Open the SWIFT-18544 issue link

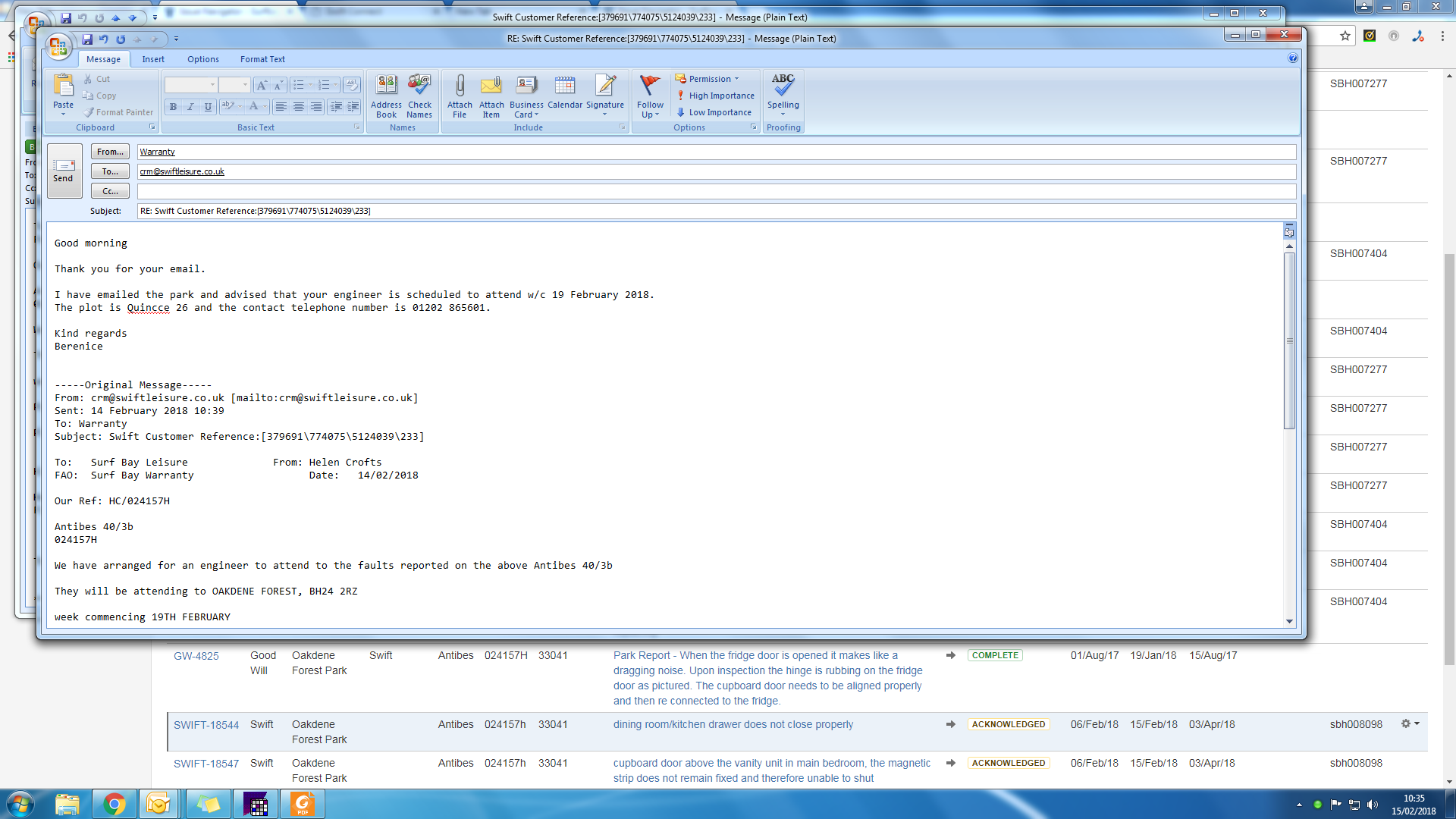[206, 725]
